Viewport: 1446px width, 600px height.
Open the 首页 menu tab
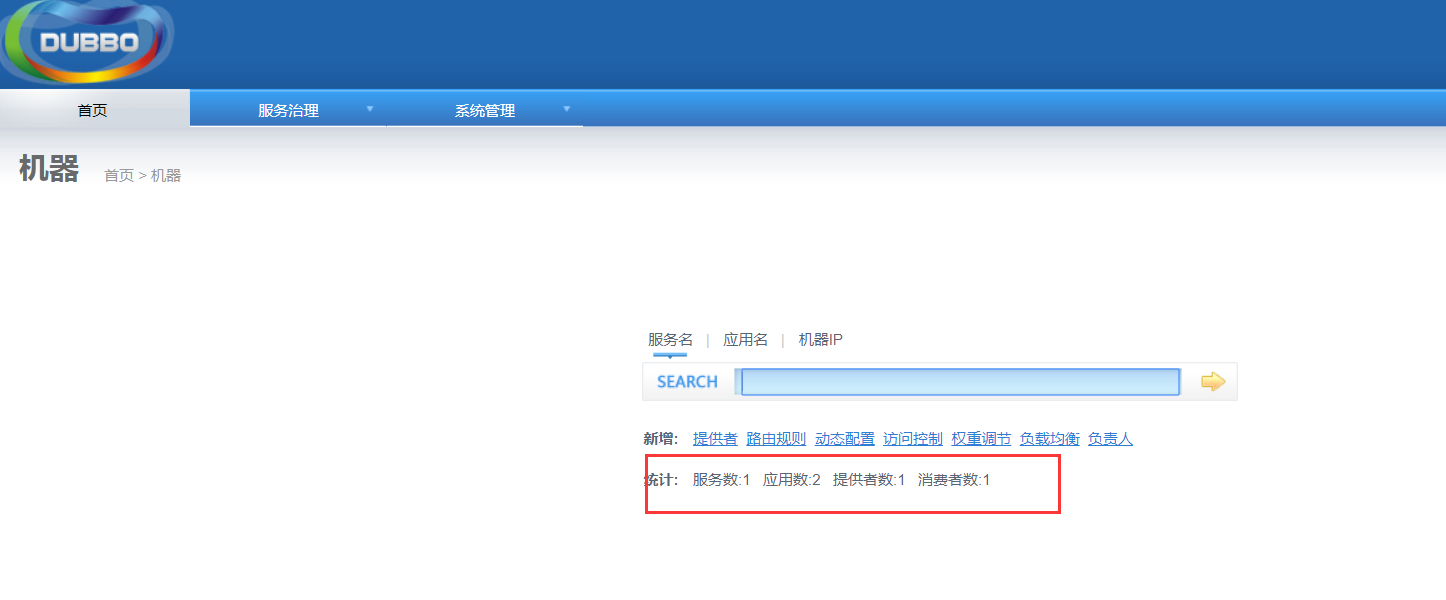pos(93,110)
